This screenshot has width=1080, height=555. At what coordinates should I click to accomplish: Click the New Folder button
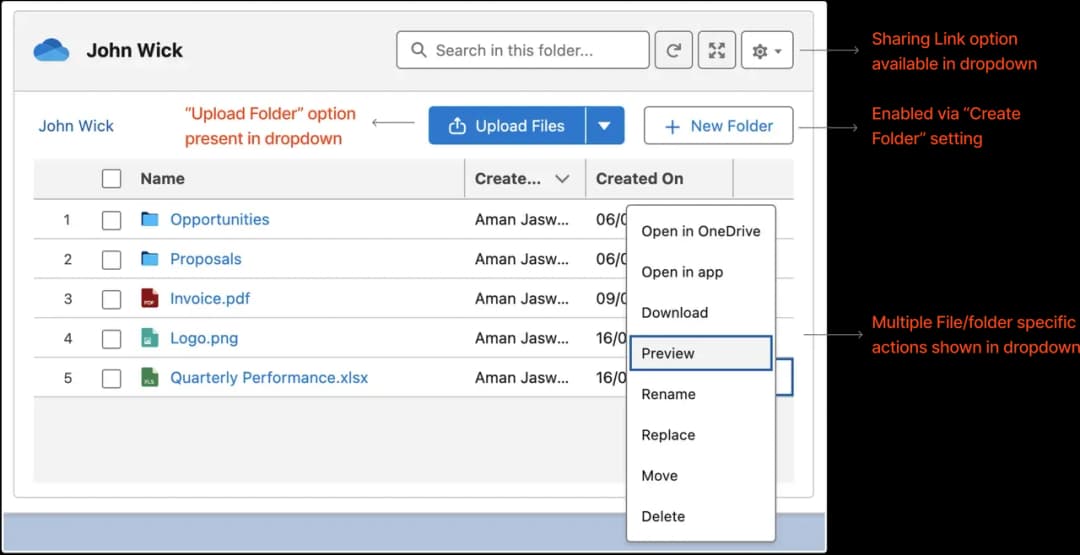718,125
